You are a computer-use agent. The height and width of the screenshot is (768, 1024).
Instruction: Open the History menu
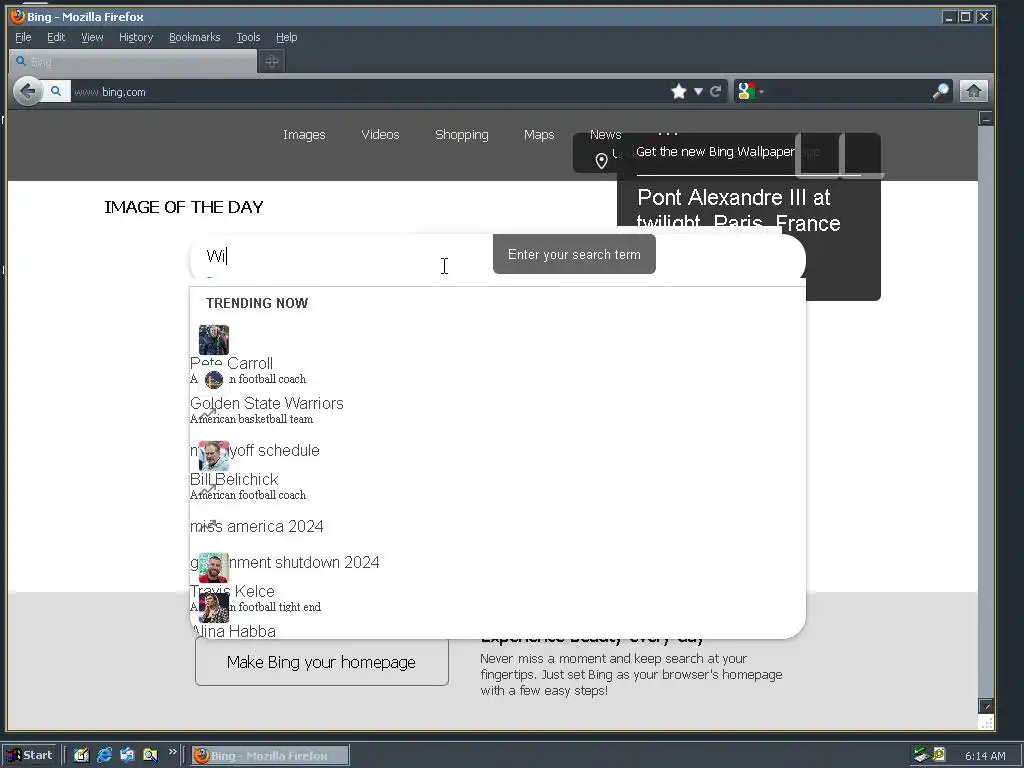[x=136, y=37]
